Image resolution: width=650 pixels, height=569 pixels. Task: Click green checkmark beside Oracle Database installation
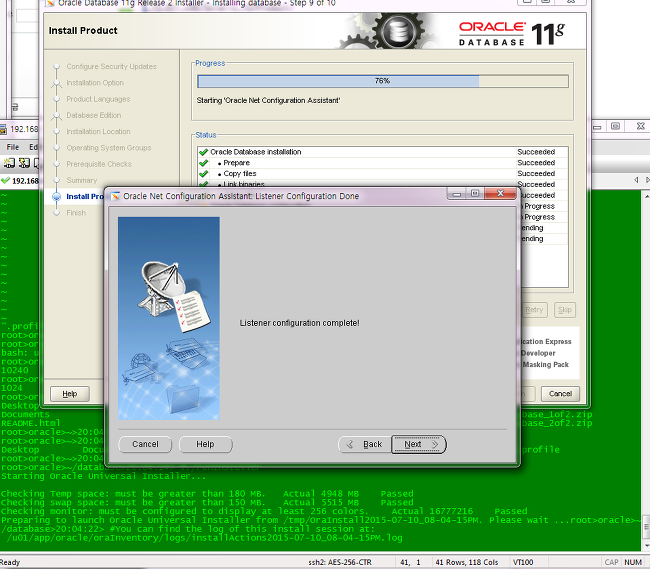[x=203, y=152]
